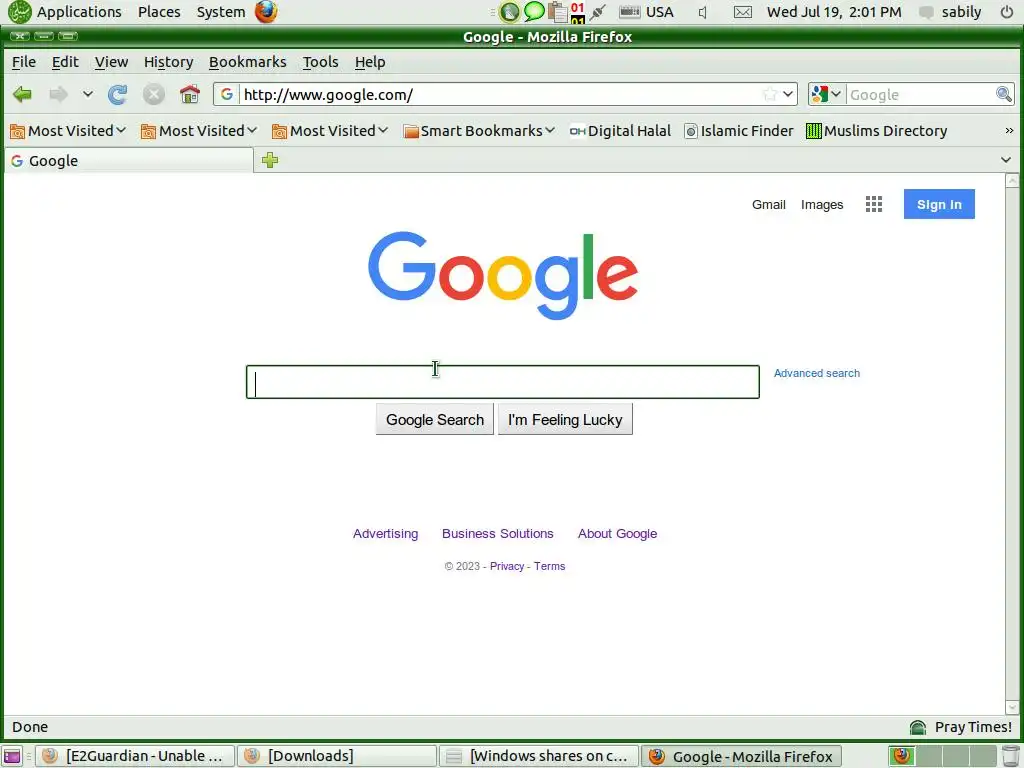Click the URL address field
This screenshot has height=768, width=1024.
500,95
